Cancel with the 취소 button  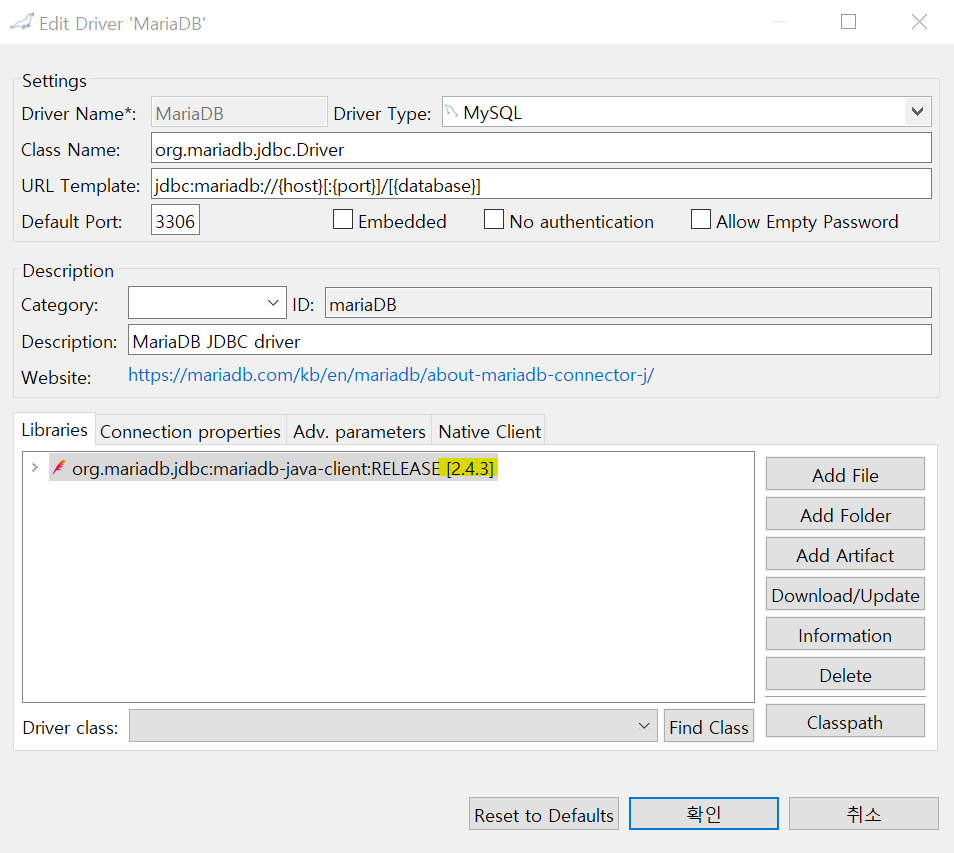864,814
